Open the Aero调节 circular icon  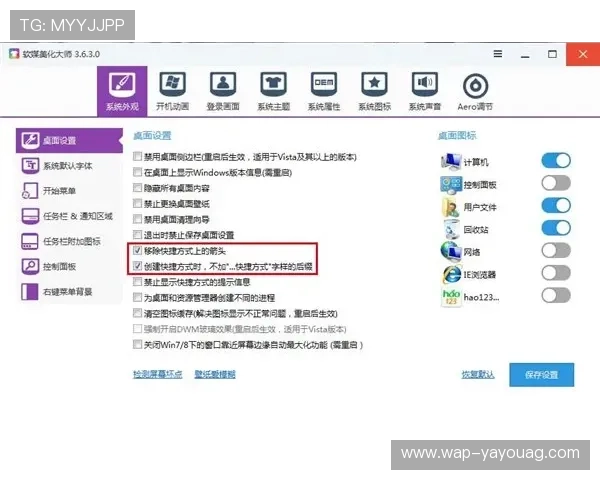[x=475, y=86]
